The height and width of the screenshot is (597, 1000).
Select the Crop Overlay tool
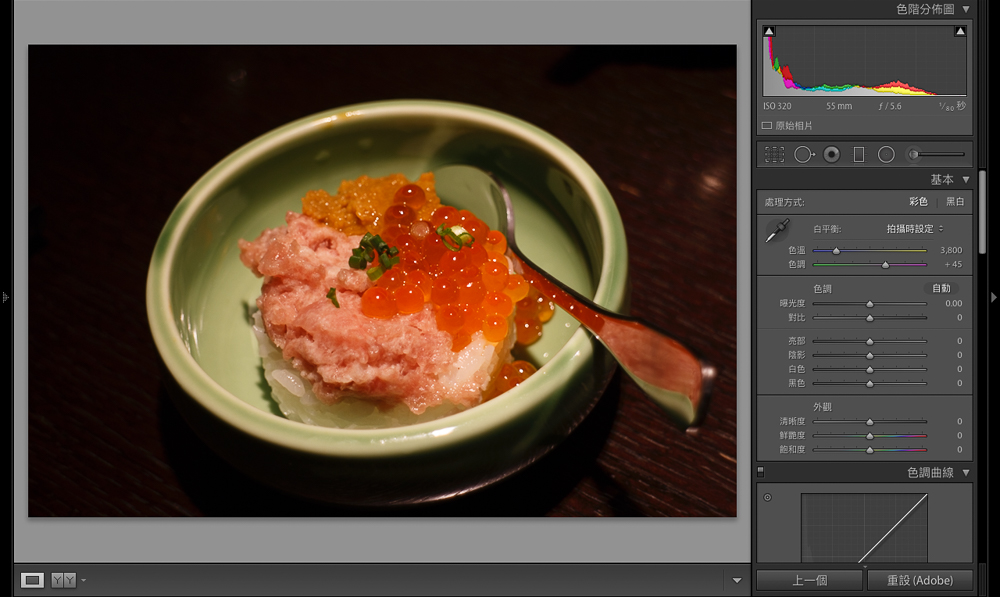[x=774, y=154]
